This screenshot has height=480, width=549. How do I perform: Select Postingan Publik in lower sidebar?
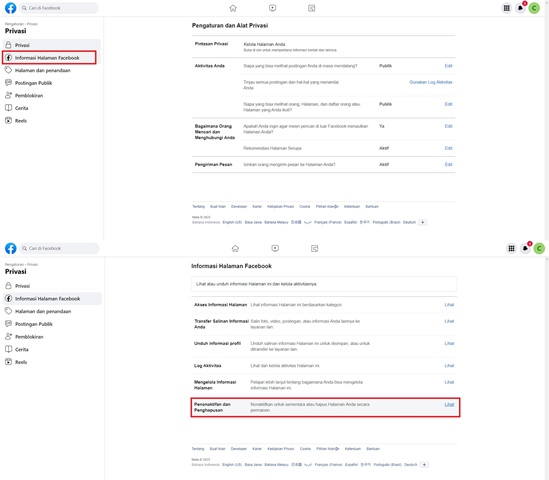coord(53,324)
